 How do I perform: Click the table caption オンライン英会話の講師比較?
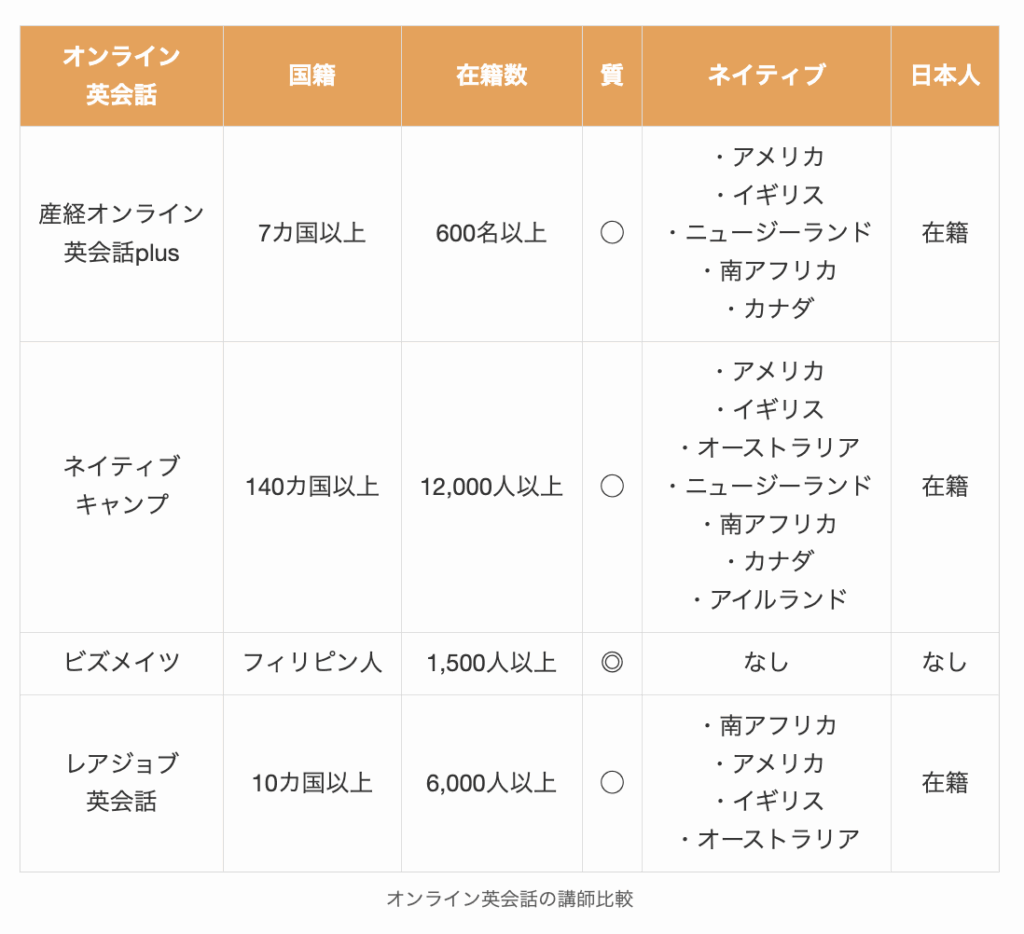tap(509, 899)
